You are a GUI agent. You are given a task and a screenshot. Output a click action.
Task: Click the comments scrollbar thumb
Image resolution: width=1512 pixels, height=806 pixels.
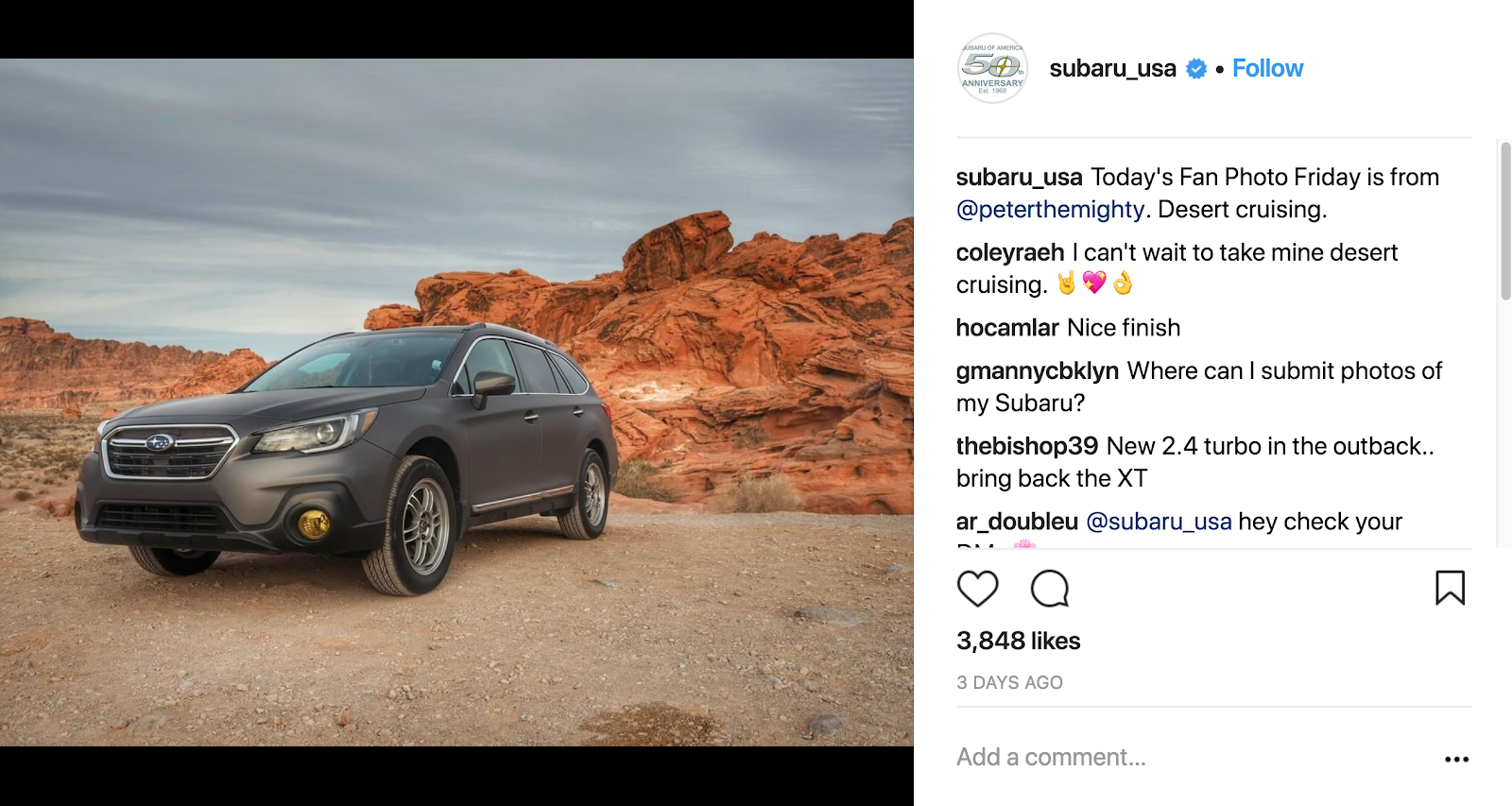click(x=1505, y=221)
